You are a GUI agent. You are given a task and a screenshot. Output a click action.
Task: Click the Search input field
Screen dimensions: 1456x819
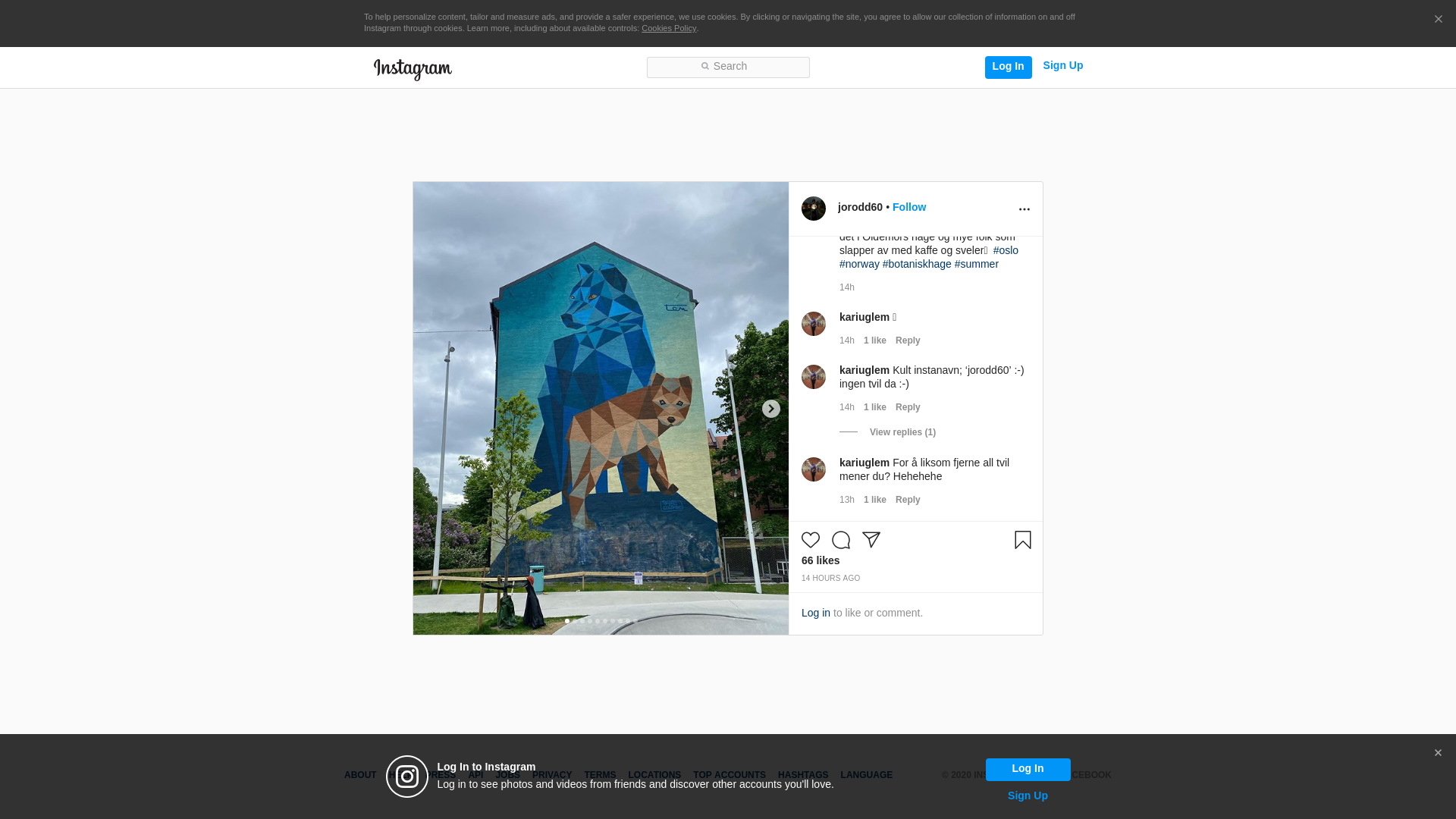coord(728,67)
